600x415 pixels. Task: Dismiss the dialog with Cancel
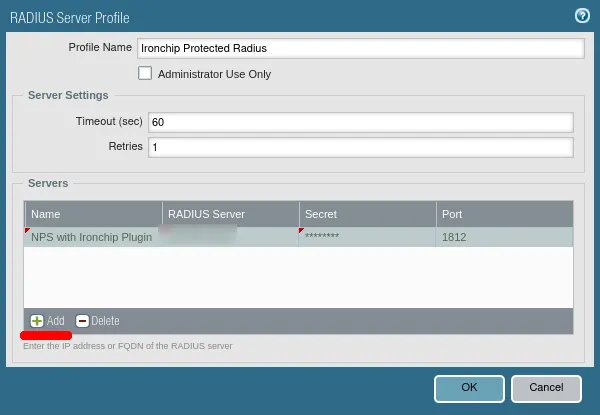(546, 389)
